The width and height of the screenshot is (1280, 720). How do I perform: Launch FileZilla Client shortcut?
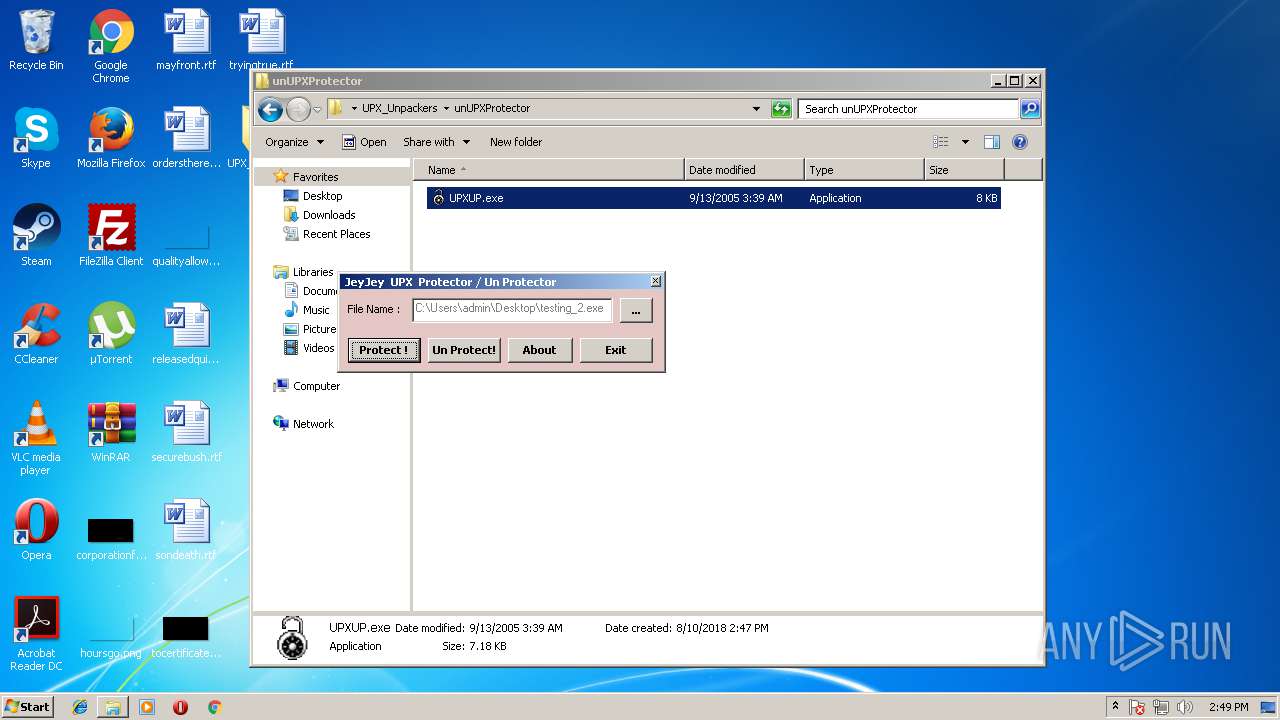coord(111,237)
